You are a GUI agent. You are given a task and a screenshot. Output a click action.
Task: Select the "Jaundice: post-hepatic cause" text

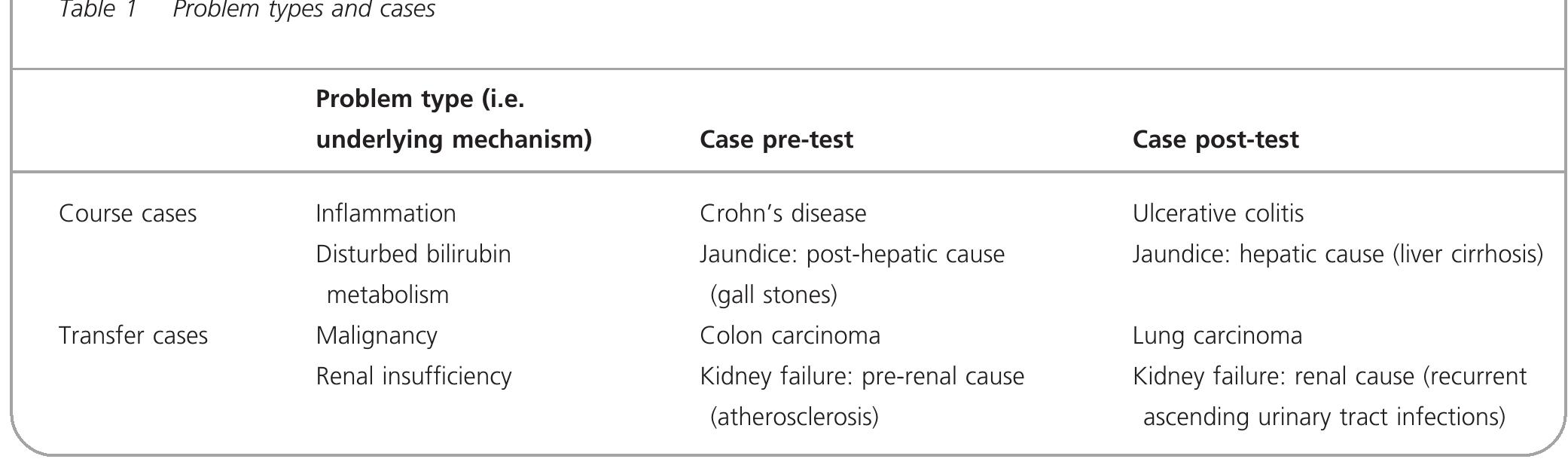pos(852,254)
